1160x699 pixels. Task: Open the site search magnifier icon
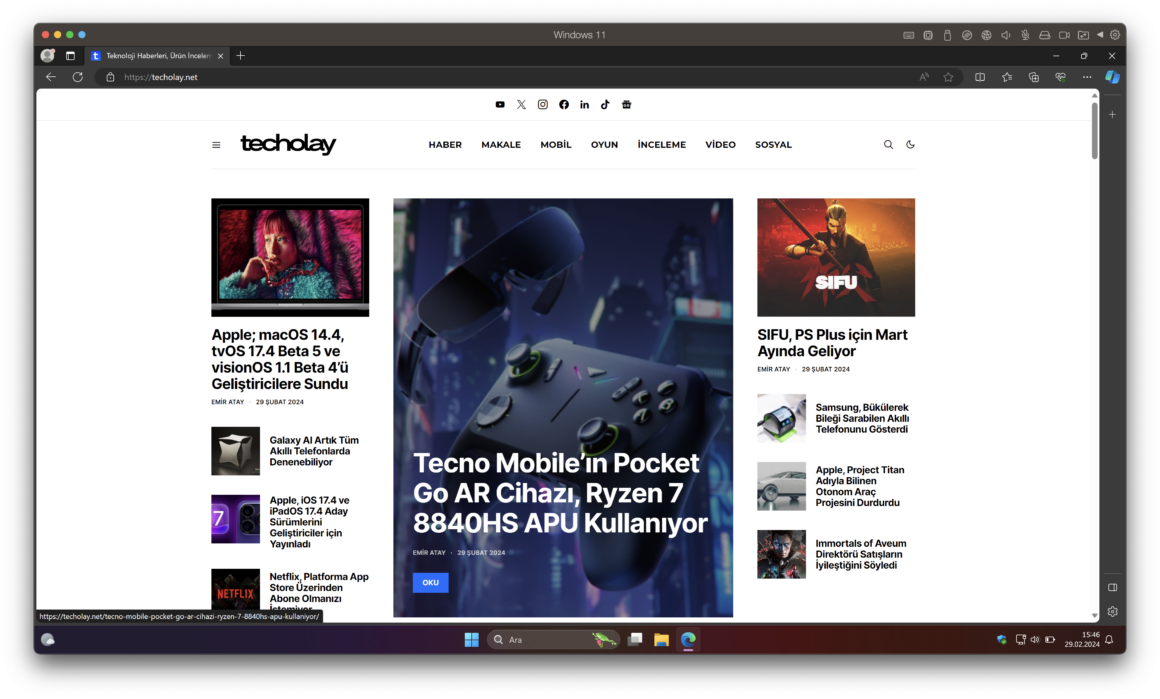(888, 145)
